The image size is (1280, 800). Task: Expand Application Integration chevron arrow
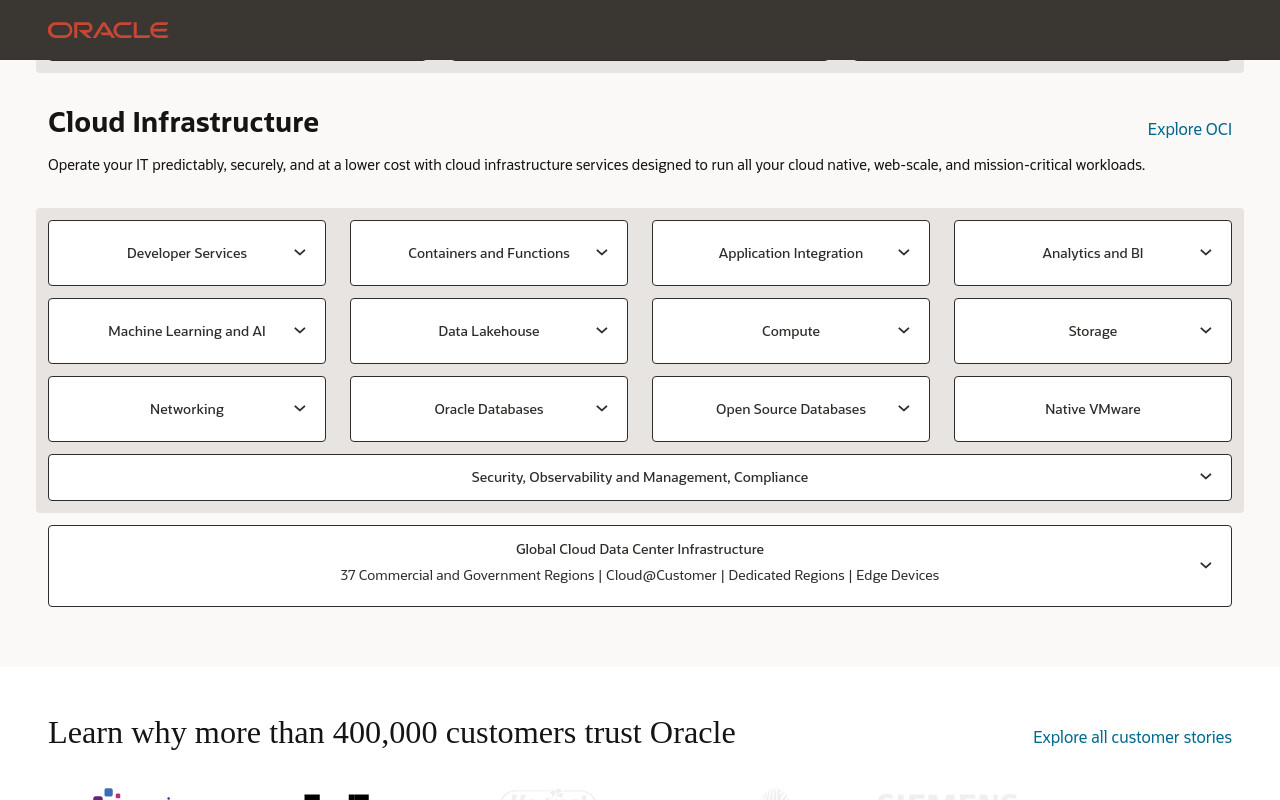pos(904,252)
